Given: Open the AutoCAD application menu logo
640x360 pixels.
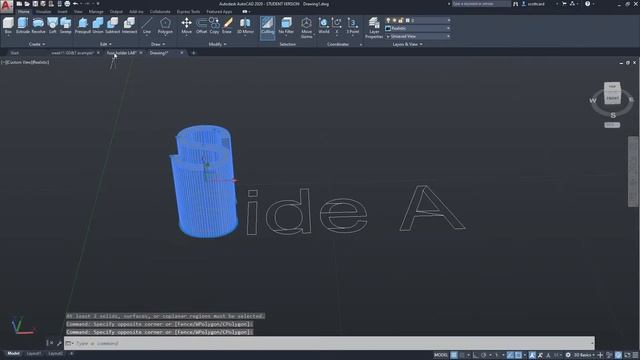Looking at the screenshot, I should pos(7,7).
